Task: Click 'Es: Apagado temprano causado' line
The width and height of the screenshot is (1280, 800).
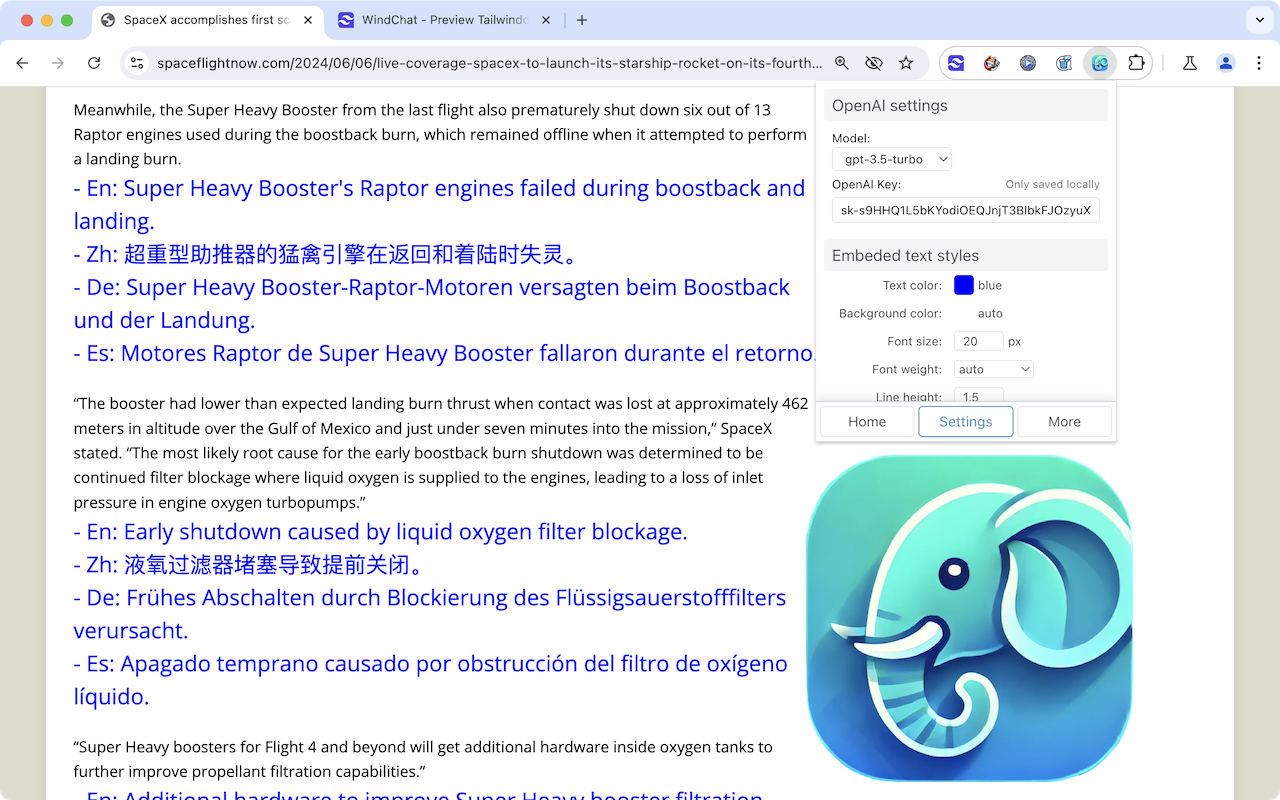Action: 431,679
